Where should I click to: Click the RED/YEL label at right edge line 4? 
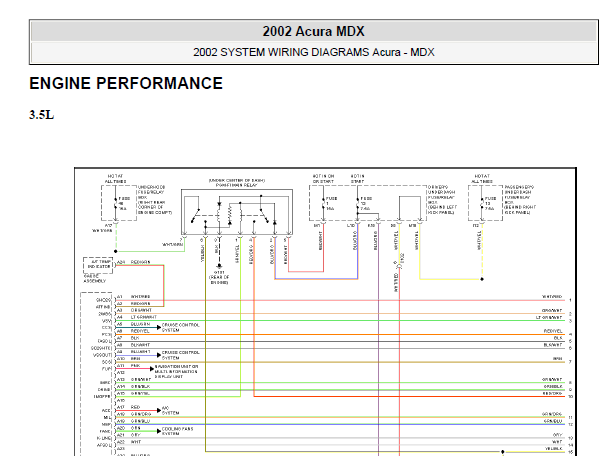coord(553,331)
